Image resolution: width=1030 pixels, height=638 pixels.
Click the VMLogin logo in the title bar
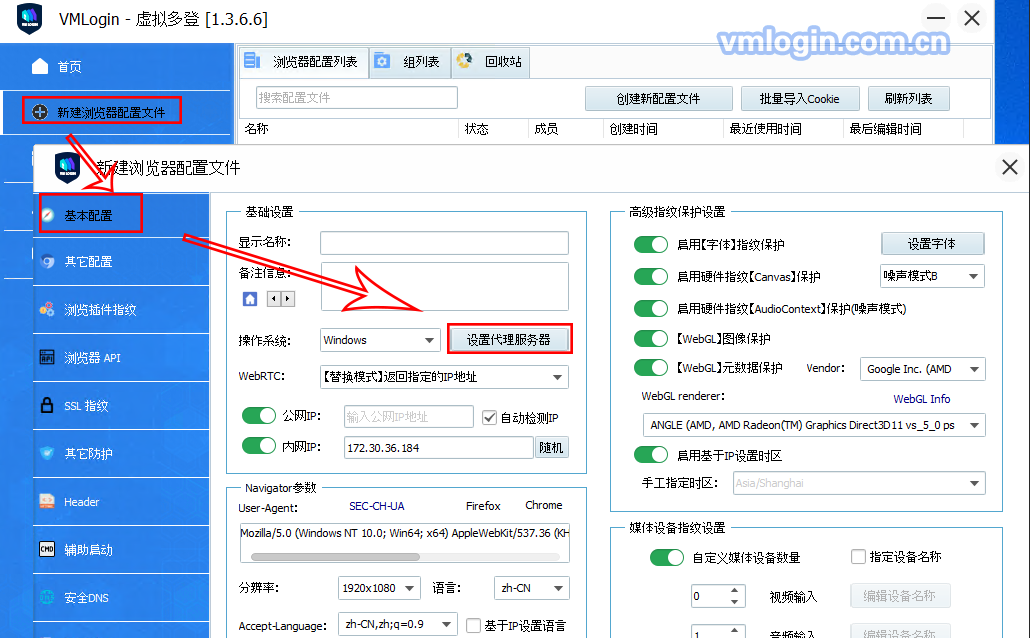(30, 18)
